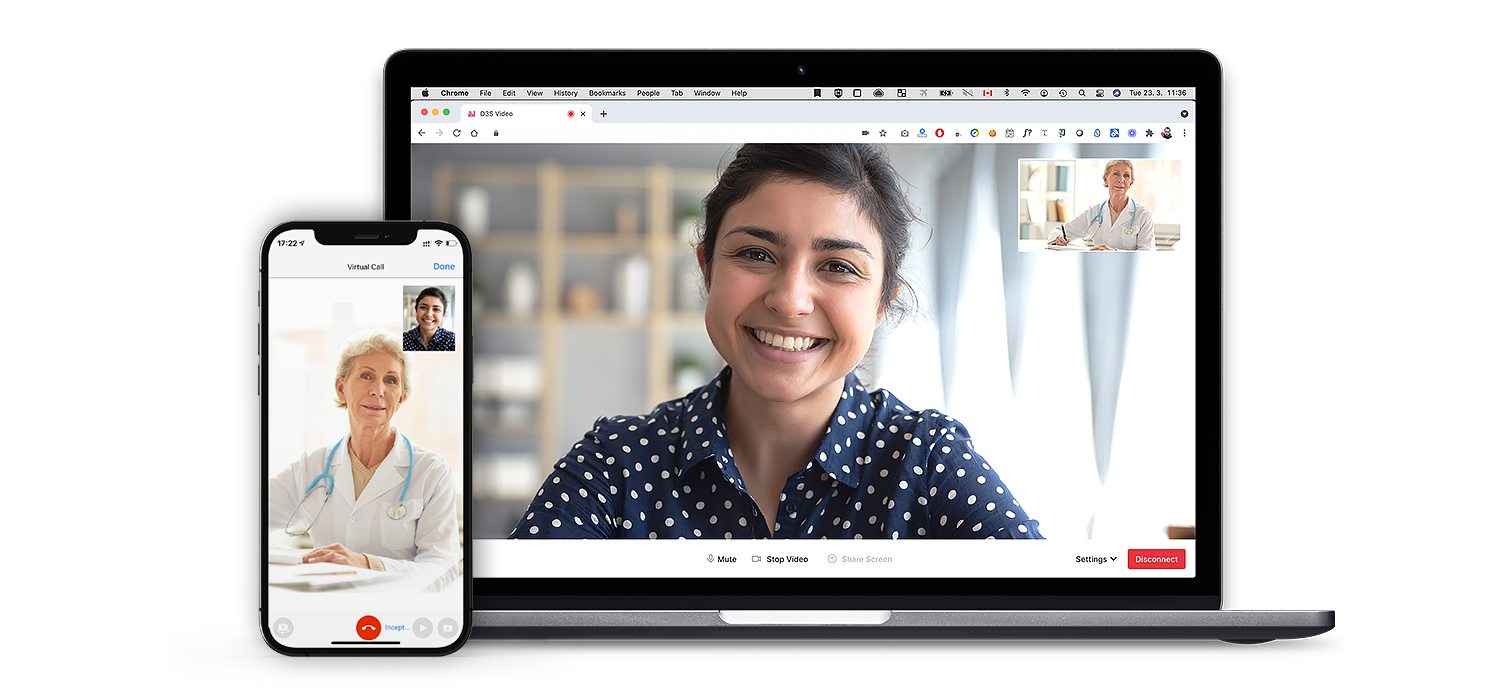Viewport: 1506px width, 700px height.
Task: Tap the play button on the phone call screen
Action: [421, 628]
